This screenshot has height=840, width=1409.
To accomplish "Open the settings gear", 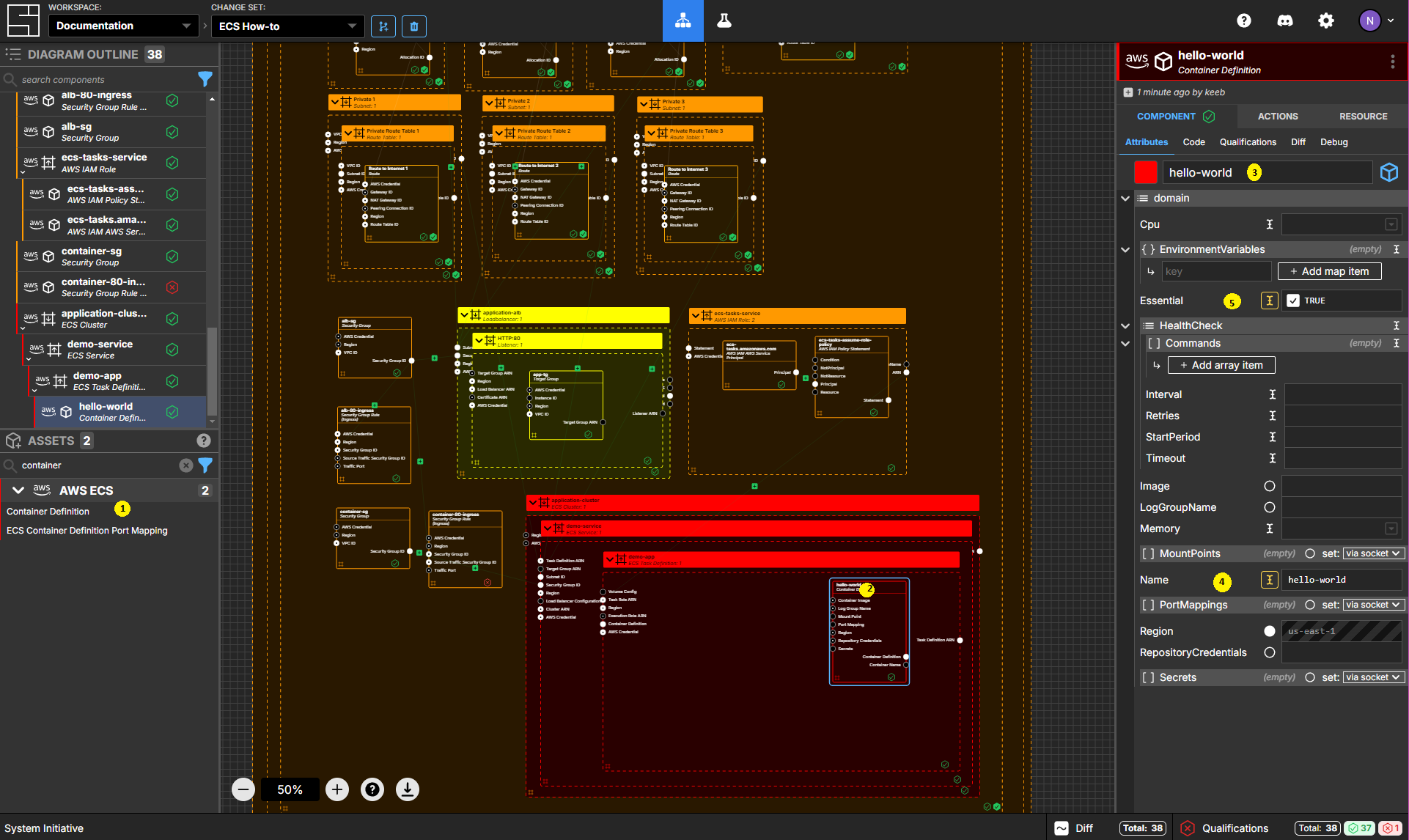I will [x=1326, y=21].
